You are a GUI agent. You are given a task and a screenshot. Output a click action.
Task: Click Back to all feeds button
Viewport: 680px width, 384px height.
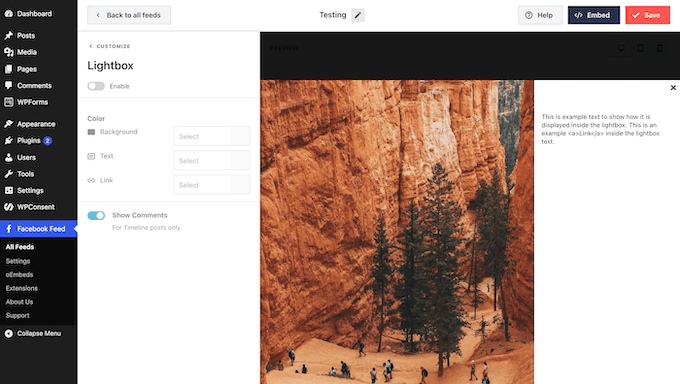tap(129, 15)
